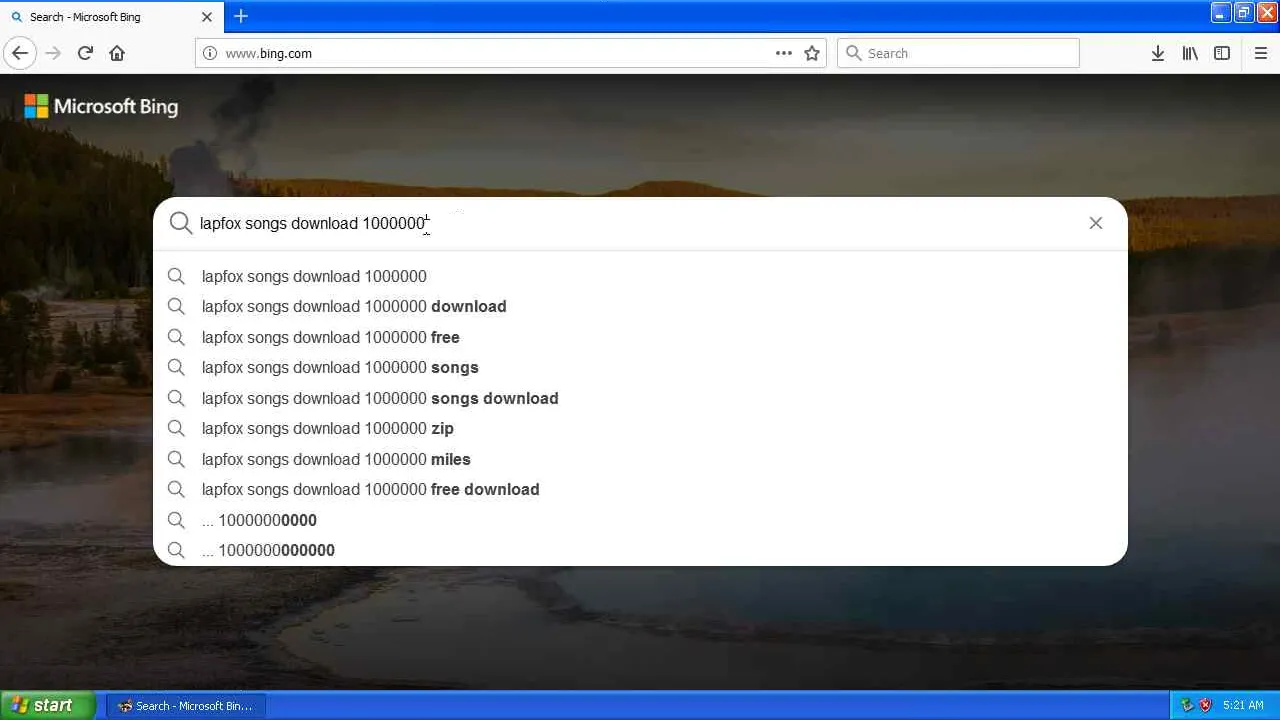Click the red shield security tray icon

pyautogui.click(x=1205, y=705)
